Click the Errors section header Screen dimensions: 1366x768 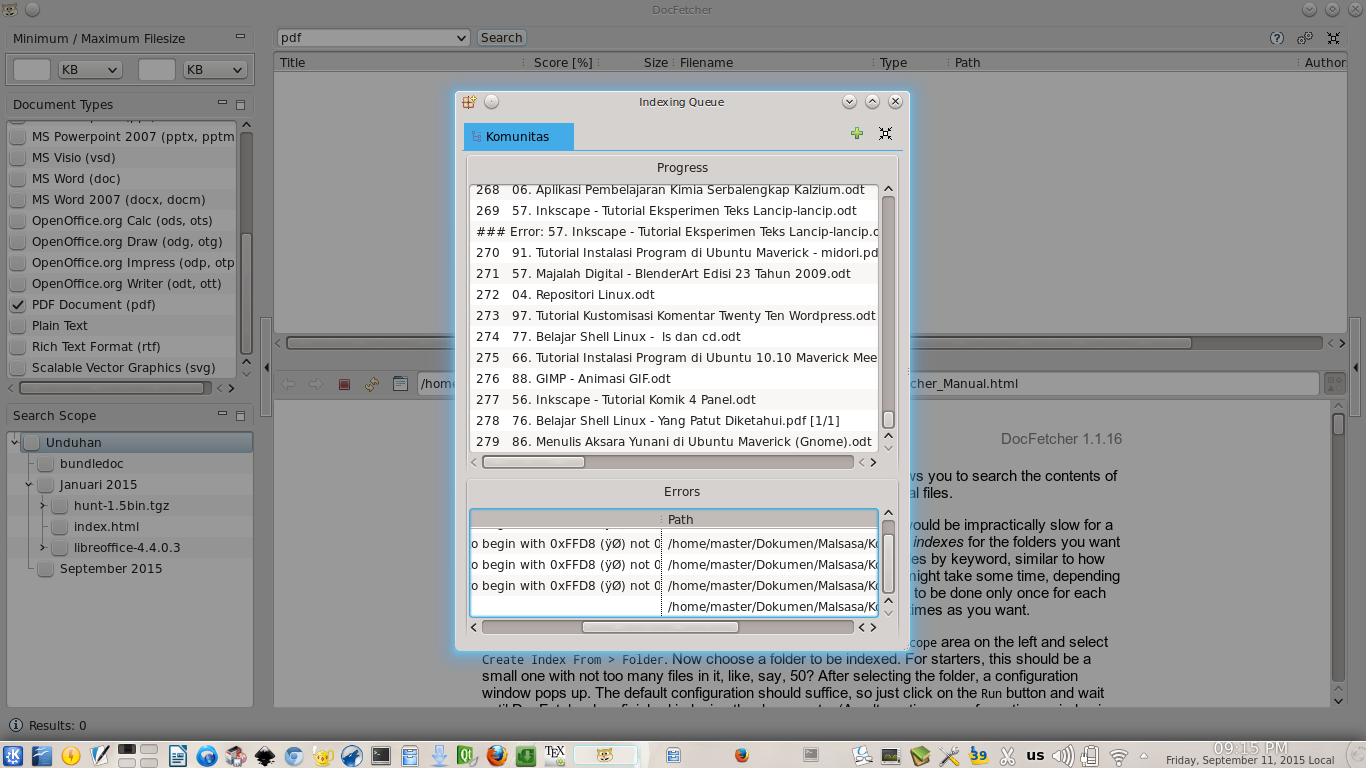click(682, 492)
